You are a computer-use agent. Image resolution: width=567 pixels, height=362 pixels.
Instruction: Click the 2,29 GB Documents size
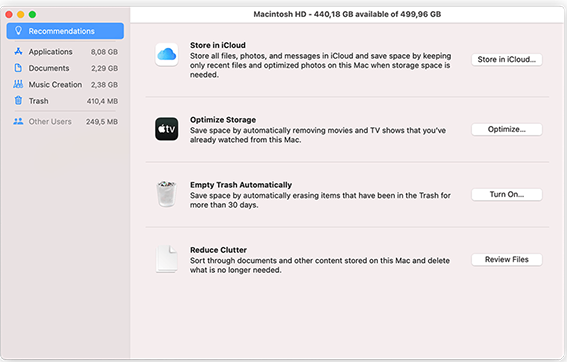tap(105, 68)
